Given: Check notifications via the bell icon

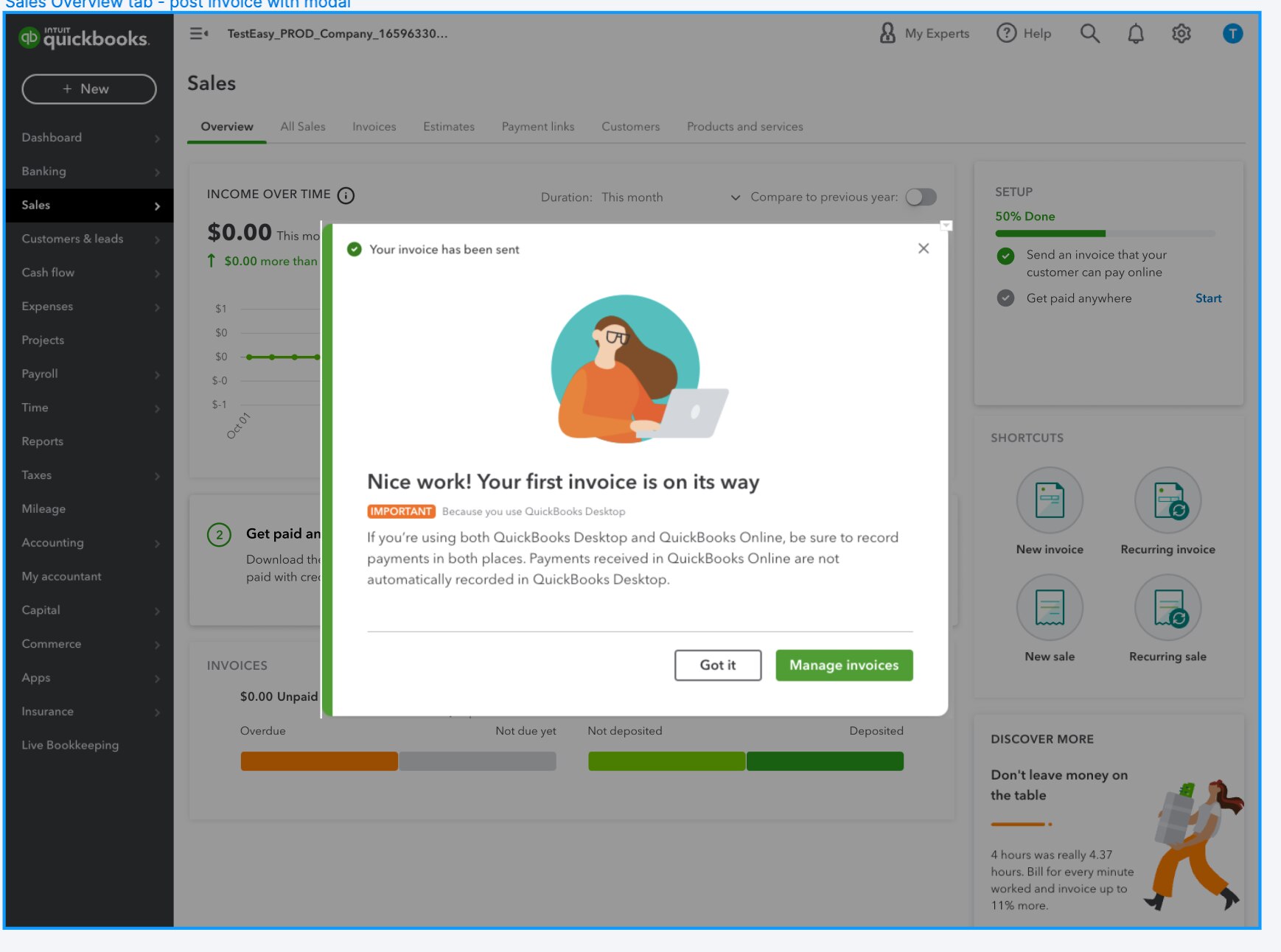Looking at the screenshot, I should click(1135, 33).
